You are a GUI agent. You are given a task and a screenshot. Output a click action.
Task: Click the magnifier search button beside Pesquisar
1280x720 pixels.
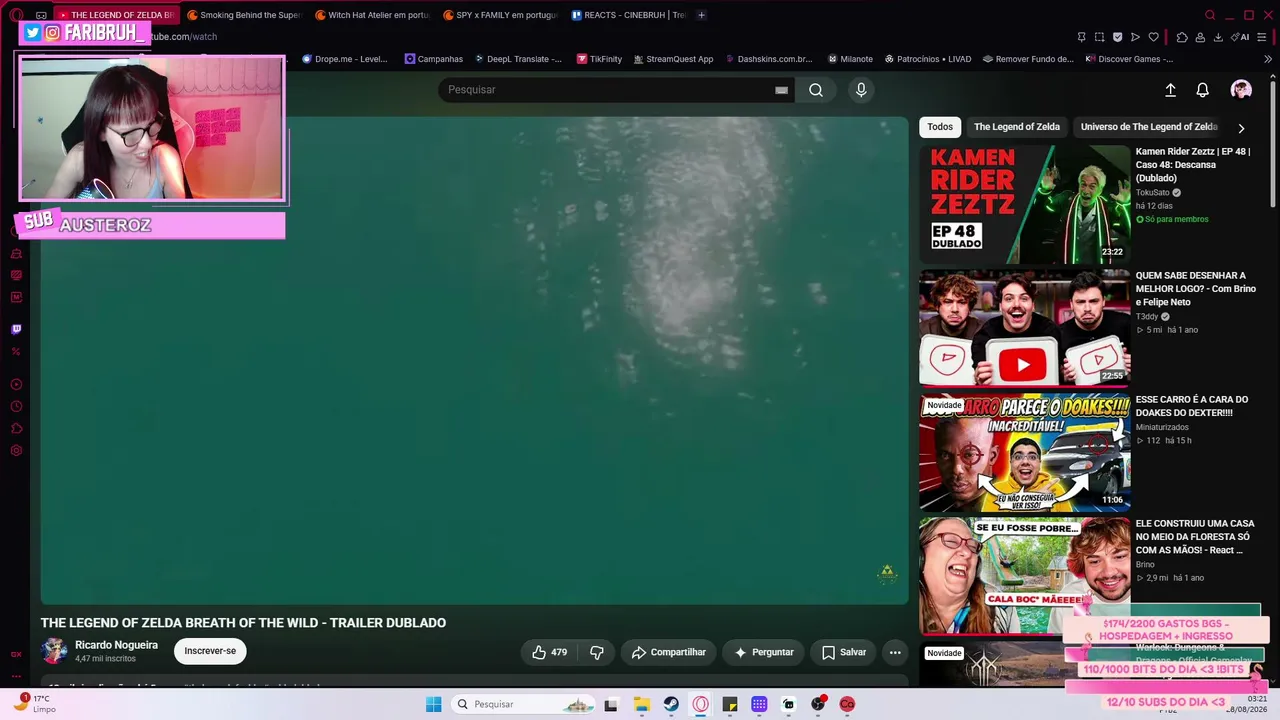click(x=816, y=90)
